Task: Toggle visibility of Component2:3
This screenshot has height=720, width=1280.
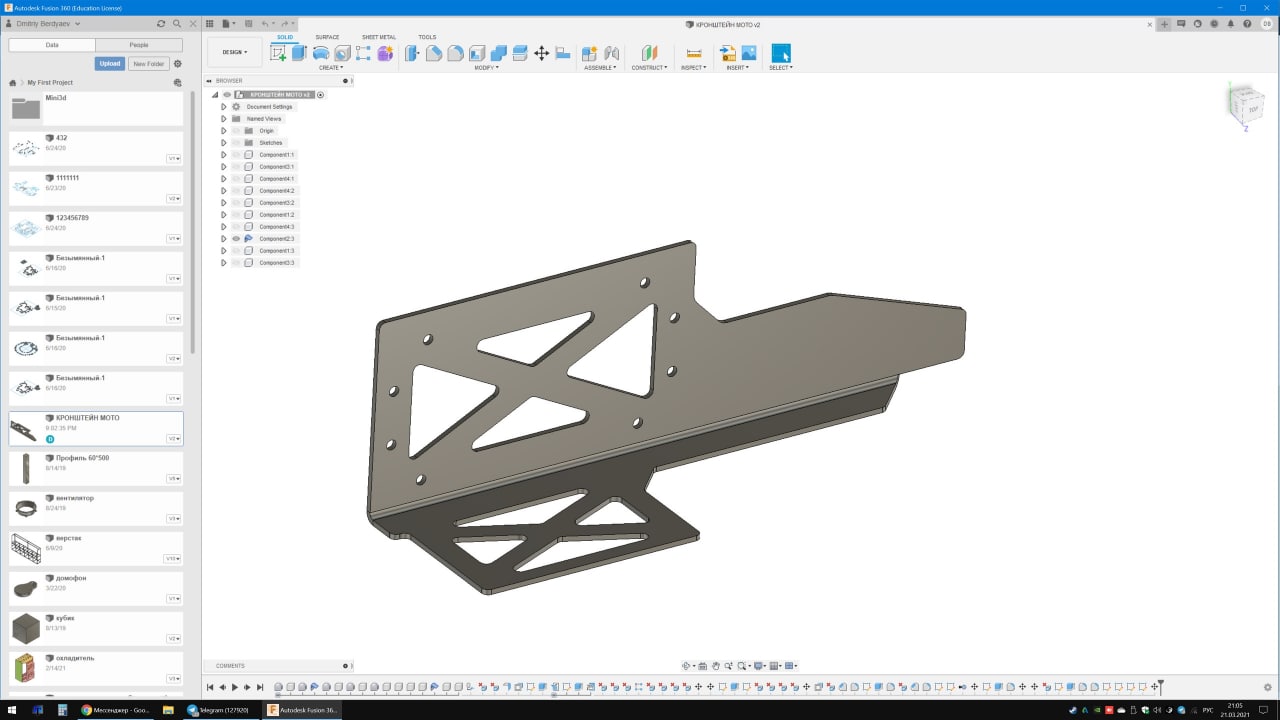Action: click(236, 239)
